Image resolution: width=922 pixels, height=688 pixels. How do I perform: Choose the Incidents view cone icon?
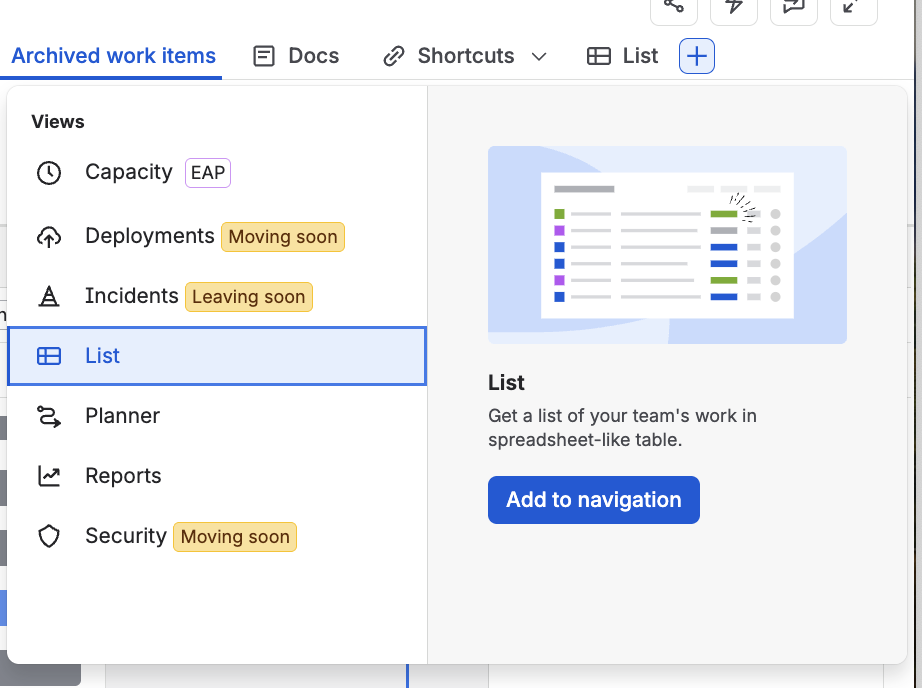tap(49, 296)
